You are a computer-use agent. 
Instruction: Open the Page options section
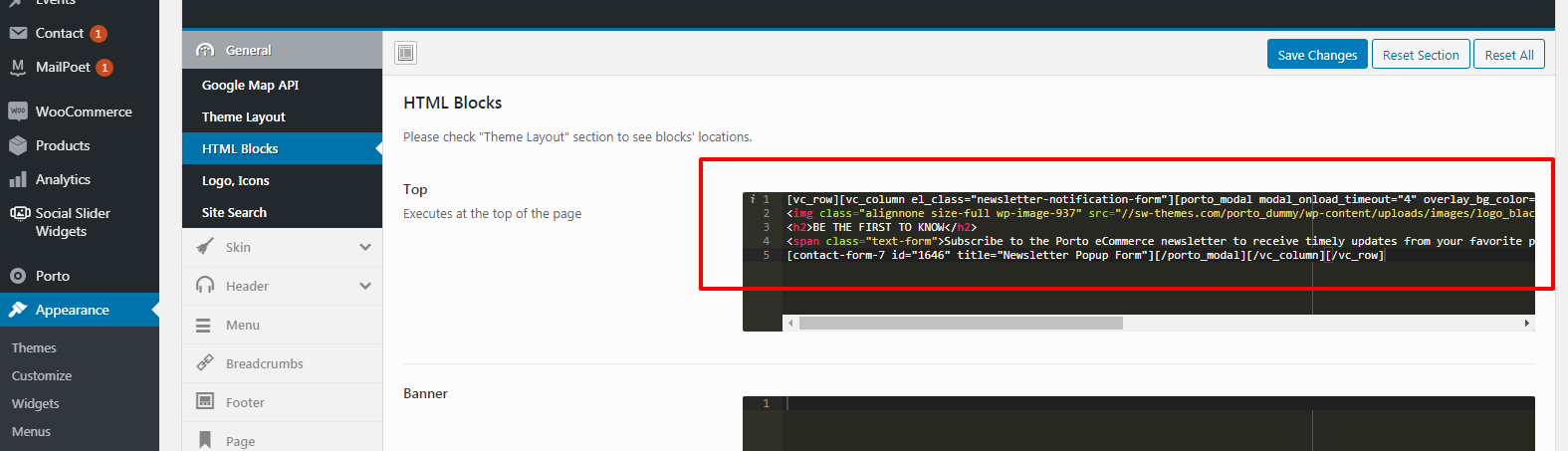pos(282,438)
